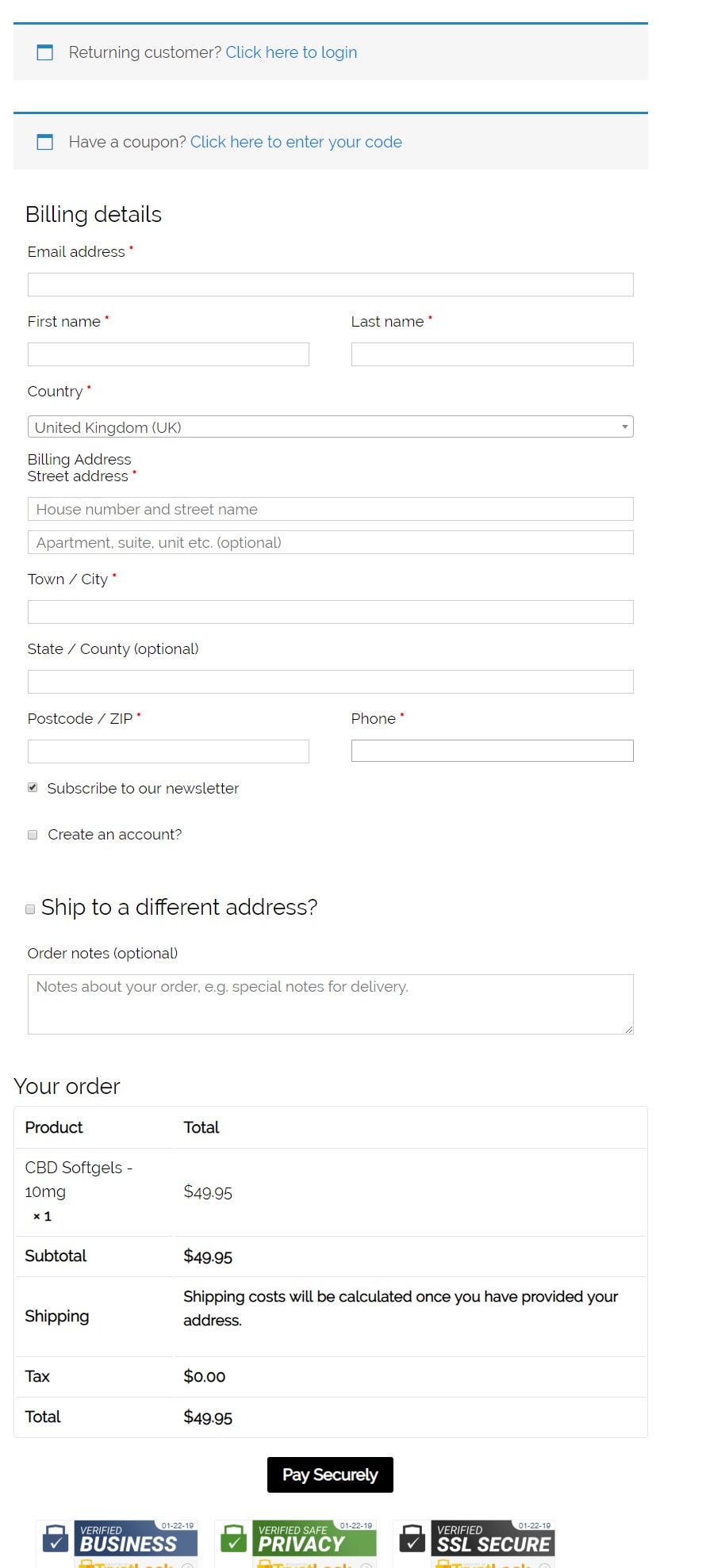This screenshot has height=1568, width=702.
Task: Click the window icon beside Returning customer
Action: [x=45, y=52]
